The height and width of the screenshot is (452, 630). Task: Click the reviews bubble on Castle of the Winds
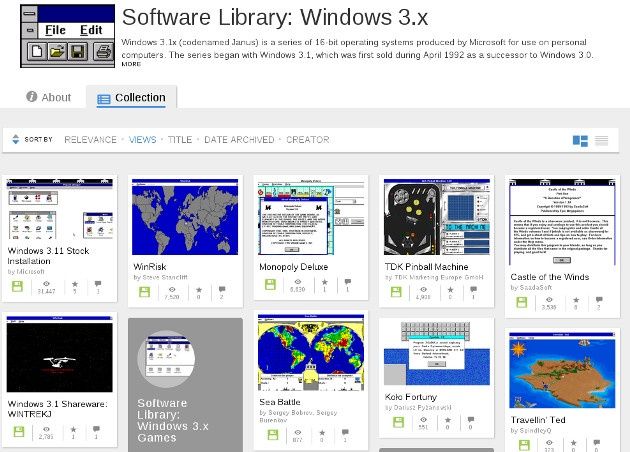(x=599, y=300)
